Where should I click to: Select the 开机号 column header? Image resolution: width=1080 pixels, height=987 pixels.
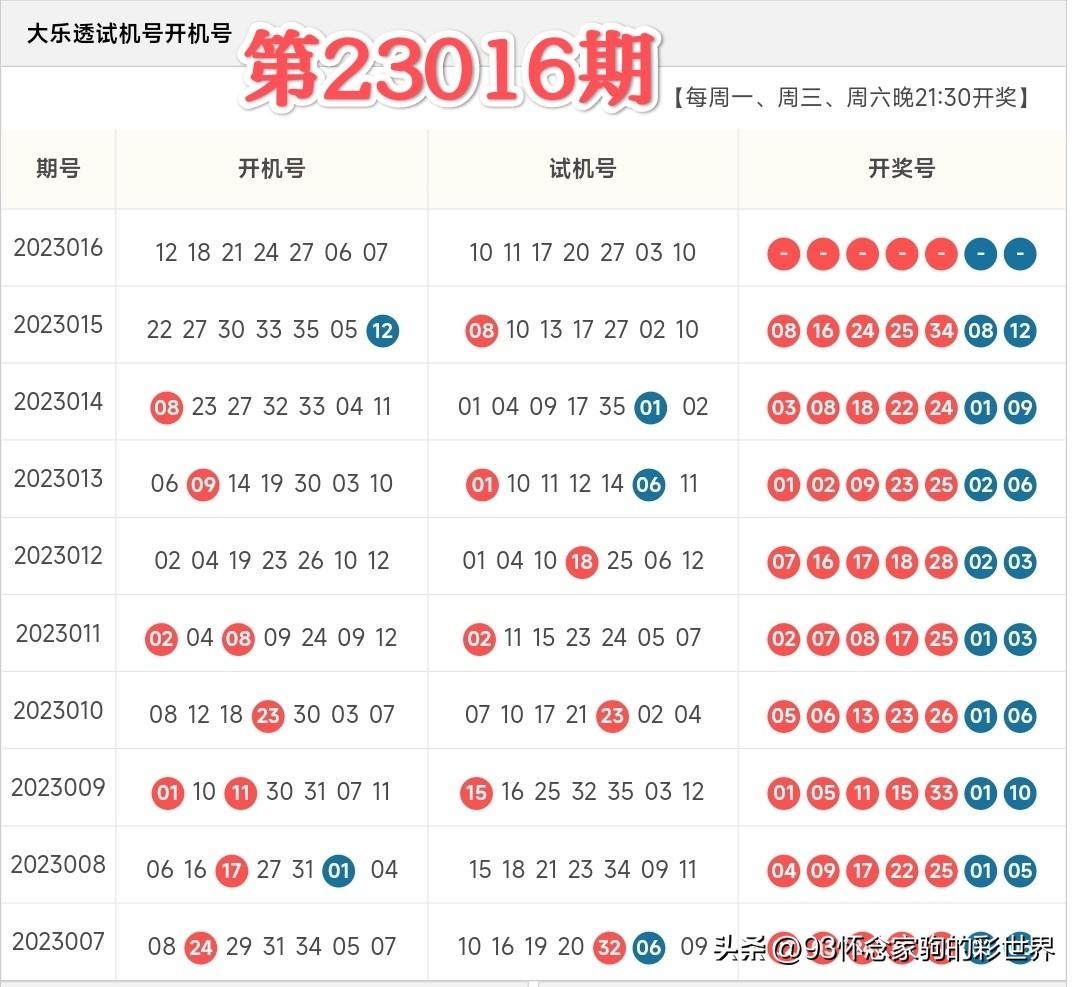(x=271, y=168)
